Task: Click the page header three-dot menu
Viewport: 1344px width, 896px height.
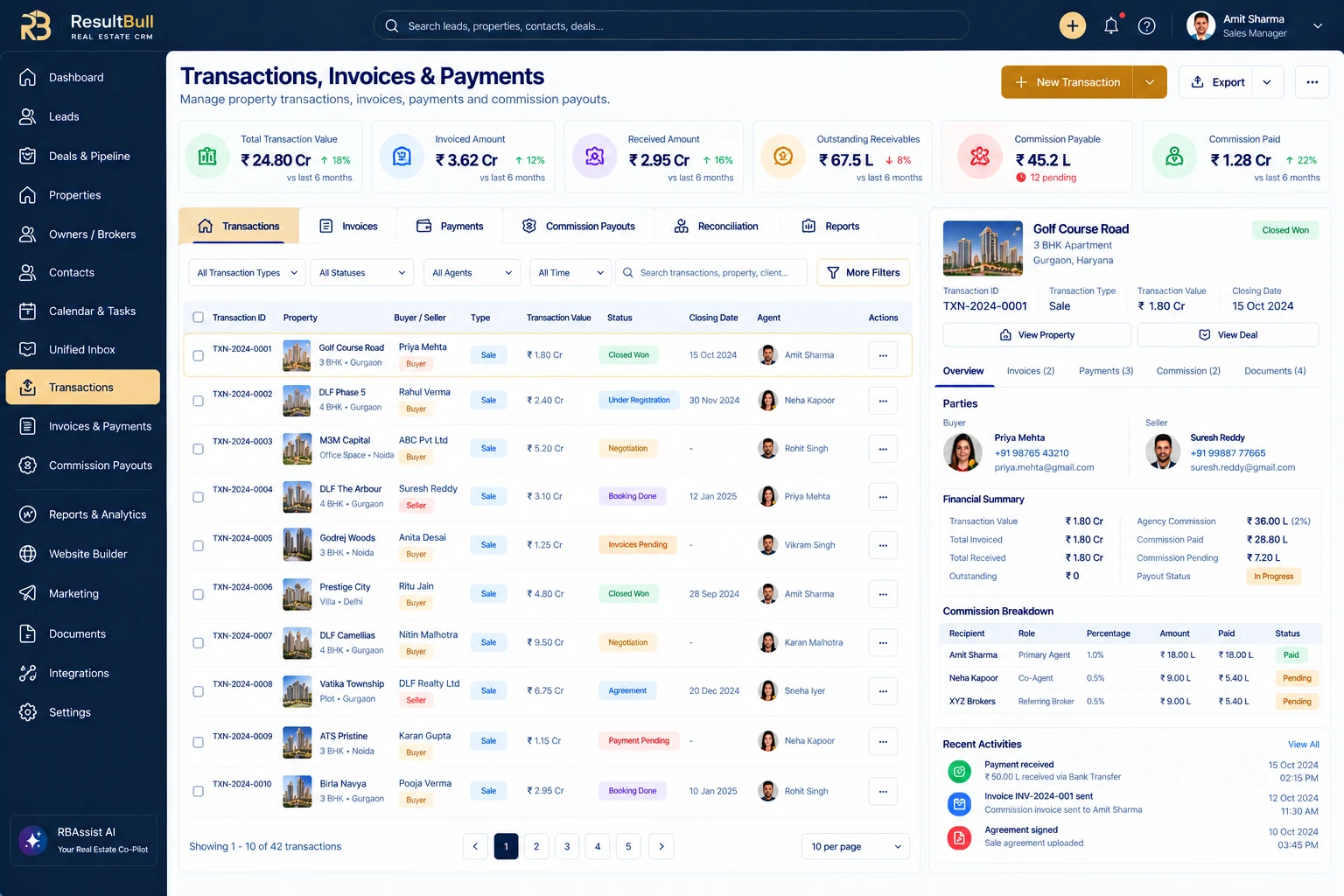Action: pyautogui.click(x=1312, y=82)
